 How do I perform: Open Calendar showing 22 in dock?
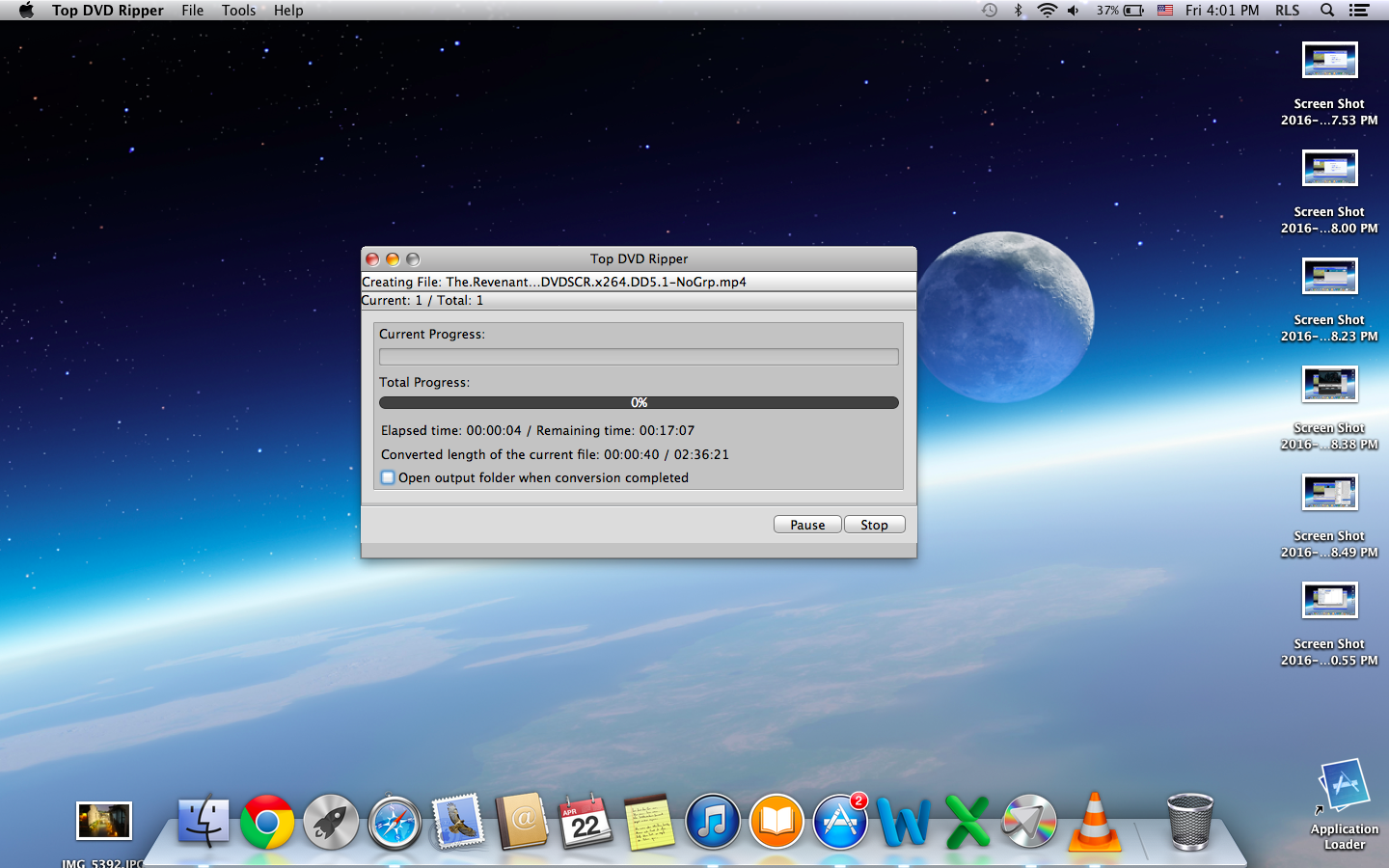pyautogui.click(x=586, y=822)
